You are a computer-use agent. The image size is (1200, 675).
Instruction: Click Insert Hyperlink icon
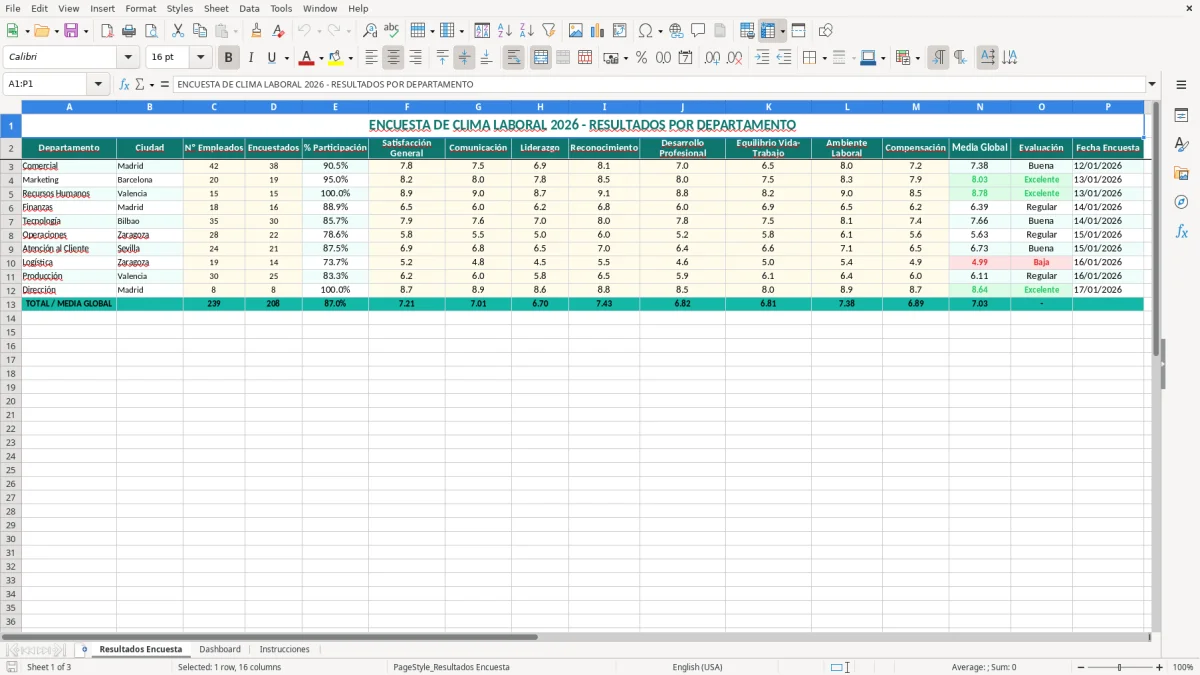676,31
